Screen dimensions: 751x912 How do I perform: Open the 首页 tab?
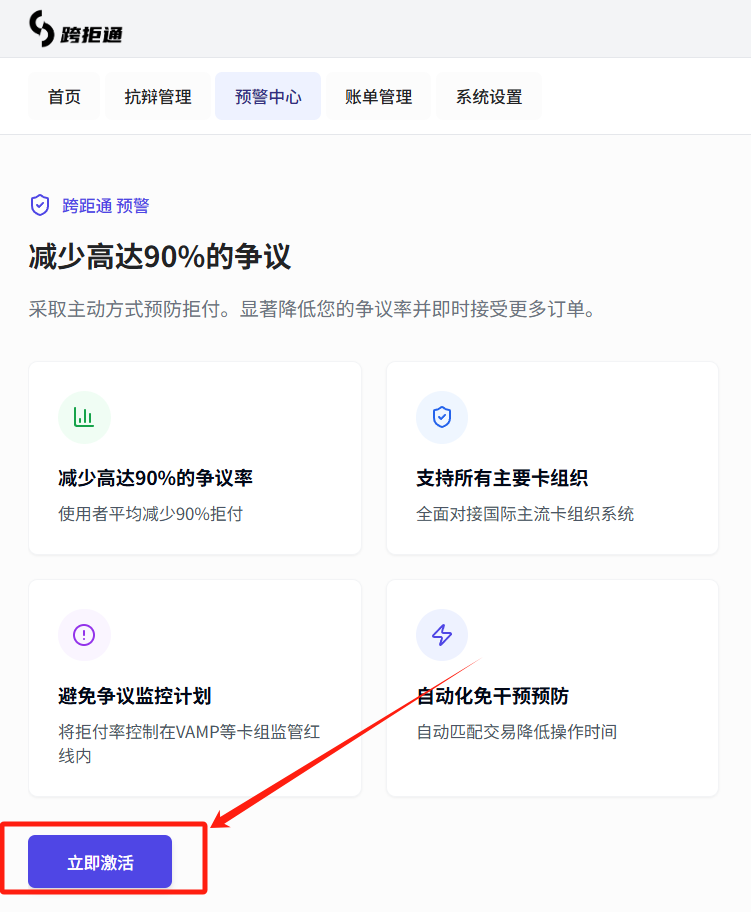pyautogui.click(x=64, y=96)
